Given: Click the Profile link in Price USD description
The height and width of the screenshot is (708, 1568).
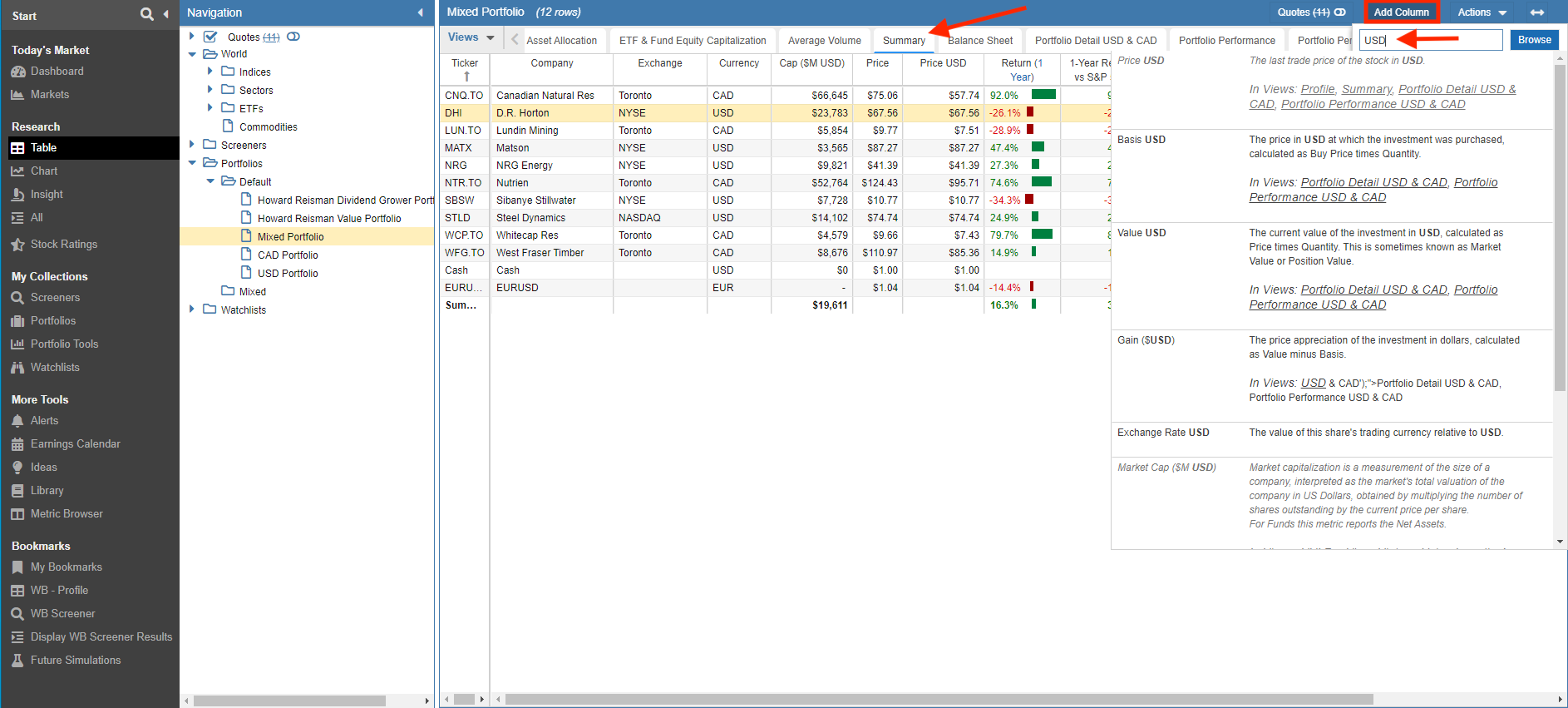Looking at the screenshot, I should tap(1318, 90).
